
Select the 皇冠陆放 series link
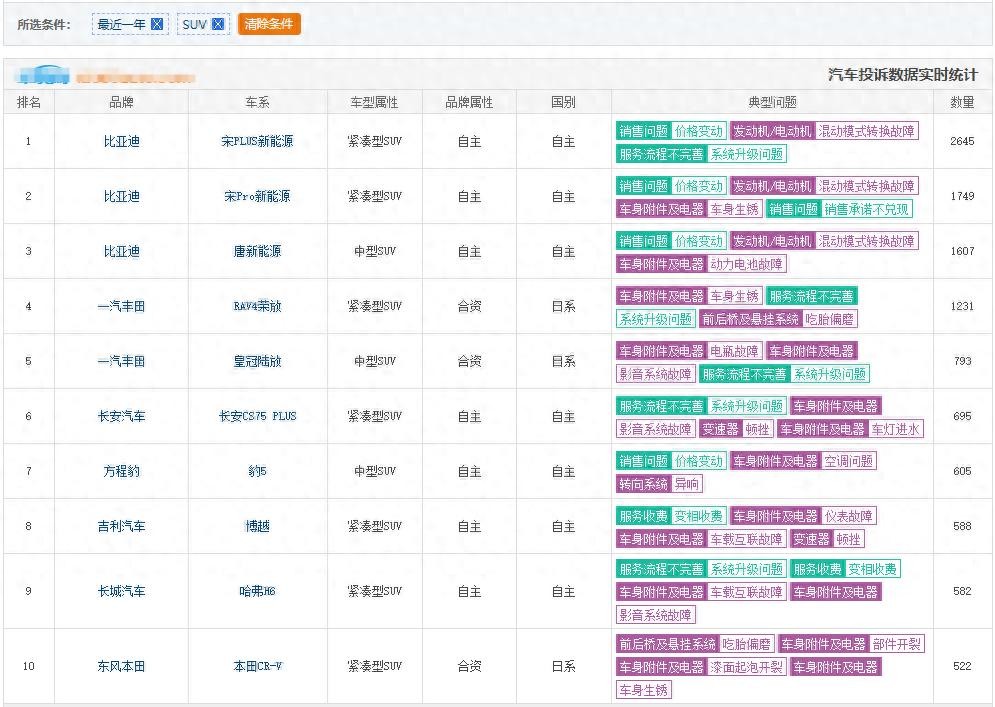[x=257, y=362]
